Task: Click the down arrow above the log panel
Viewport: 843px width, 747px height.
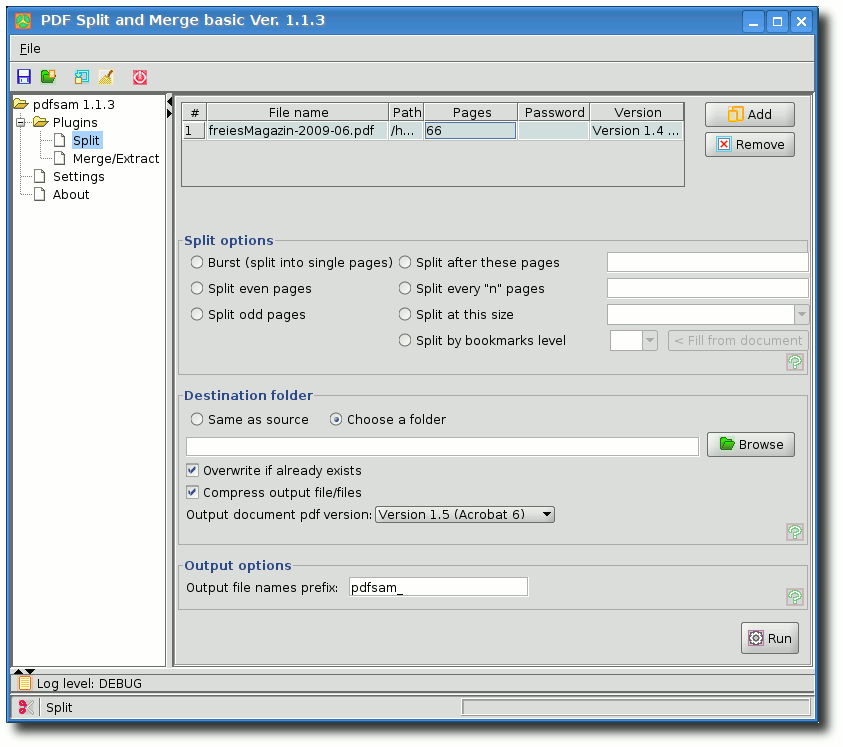Action: click(x=30, y=671)
